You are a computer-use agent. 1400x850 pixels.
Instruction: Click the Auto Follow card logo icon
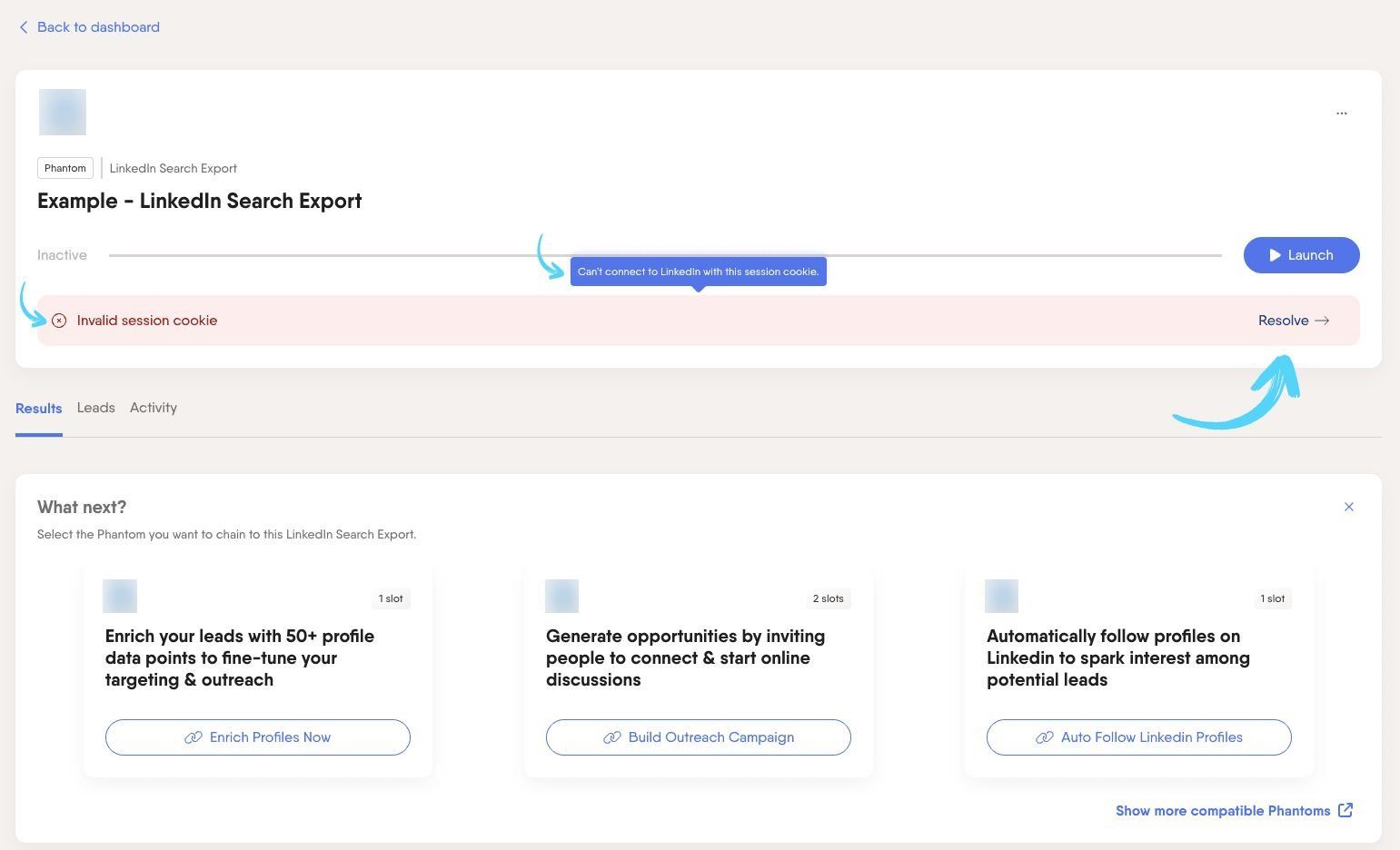1001,597
